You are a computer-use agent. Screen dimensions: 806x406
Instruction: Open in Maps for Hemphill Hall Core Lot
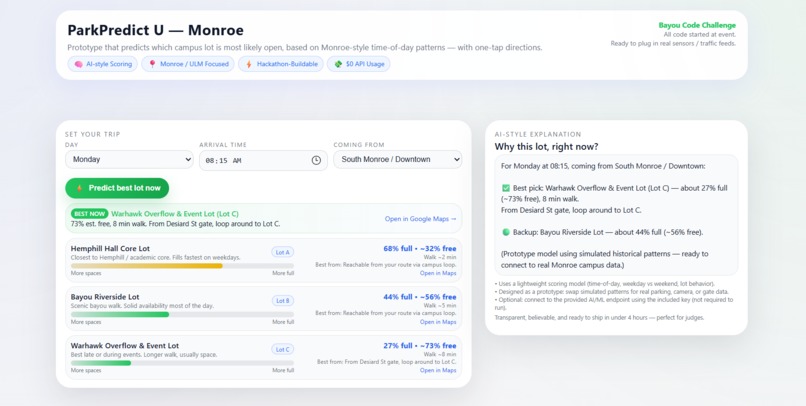438,273
